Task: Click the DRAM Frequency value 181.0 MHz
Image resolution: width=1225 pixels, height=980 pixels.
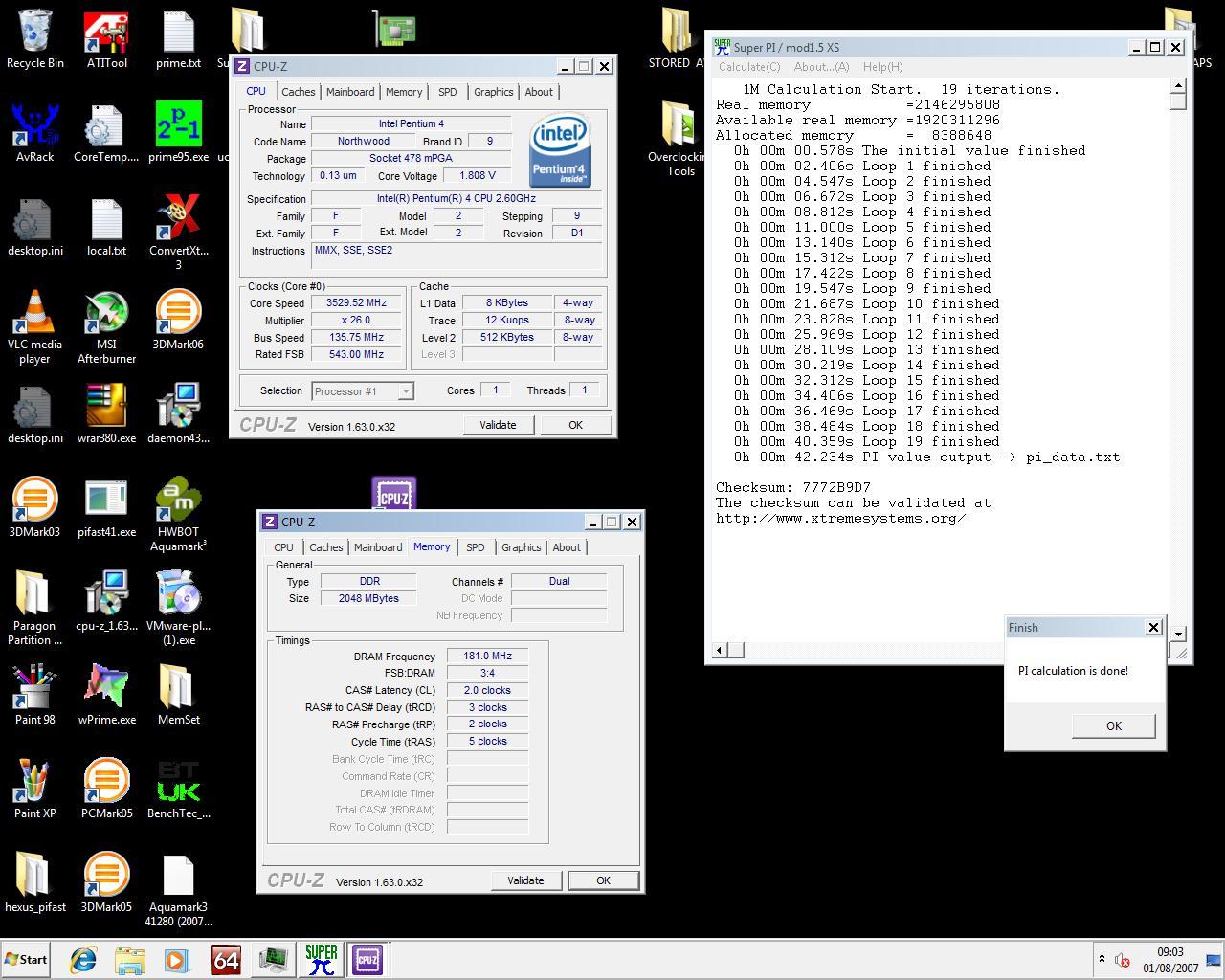Action: click(487, 656)
